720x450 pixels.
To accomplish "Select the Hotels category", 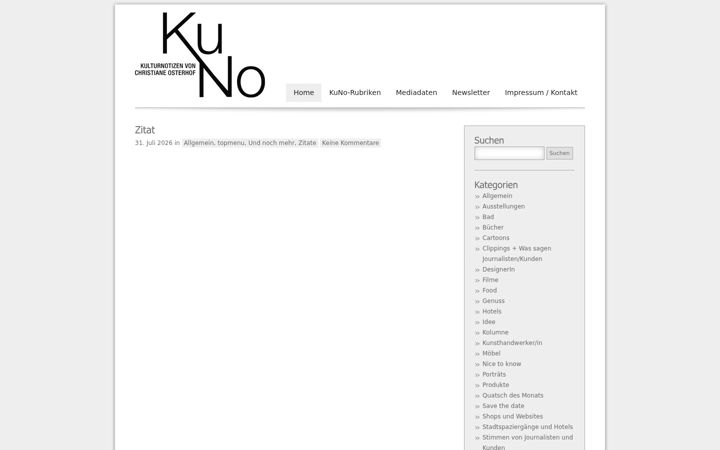I will [492, 311].
